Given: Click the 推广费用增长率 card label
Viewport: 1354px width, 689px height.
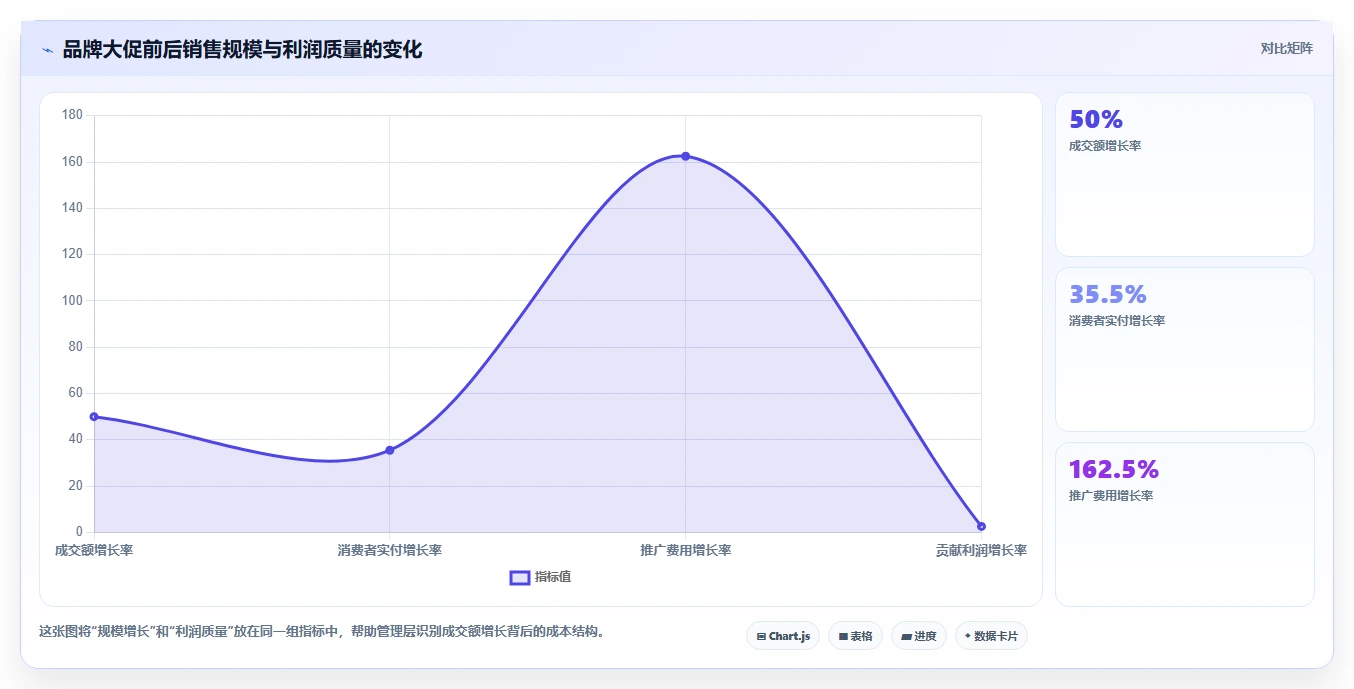Looking at the screenshot, I should (x=1111, y=496).
